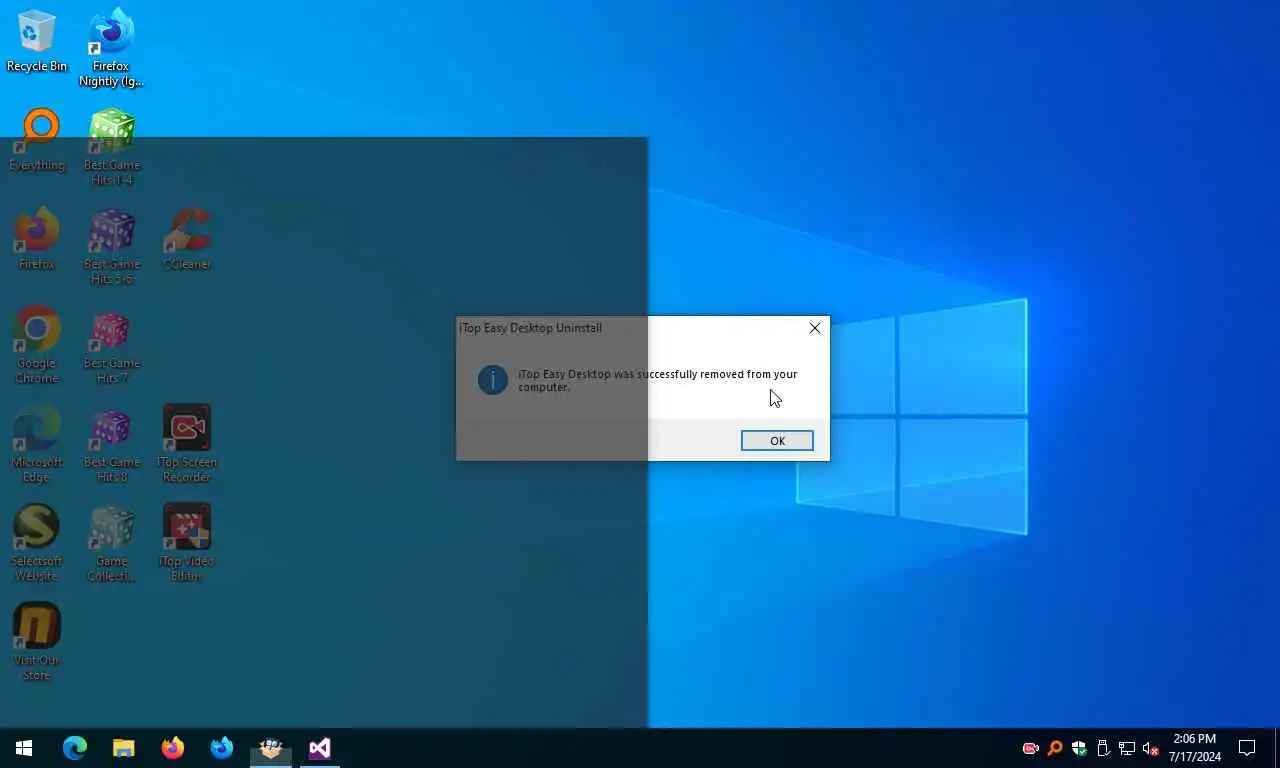
Task: Click the screen recorder tray icon
Action: [1030, 748]
